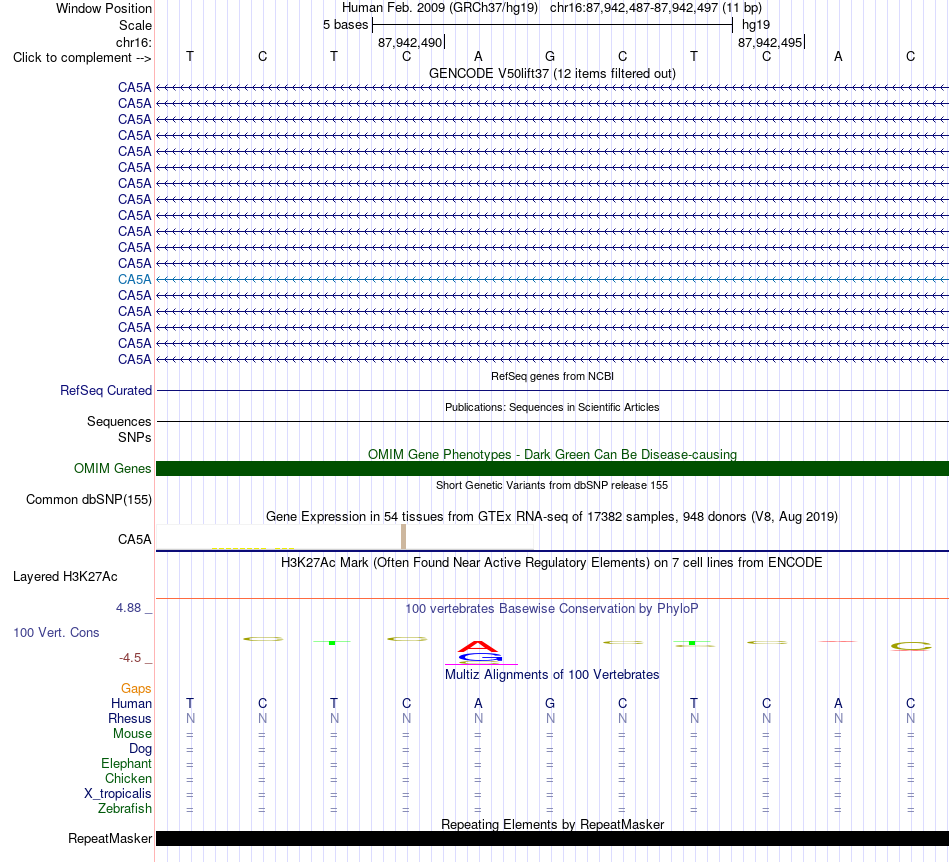Select the 'Zebrafish' species row label

click(x=125, y=809)
